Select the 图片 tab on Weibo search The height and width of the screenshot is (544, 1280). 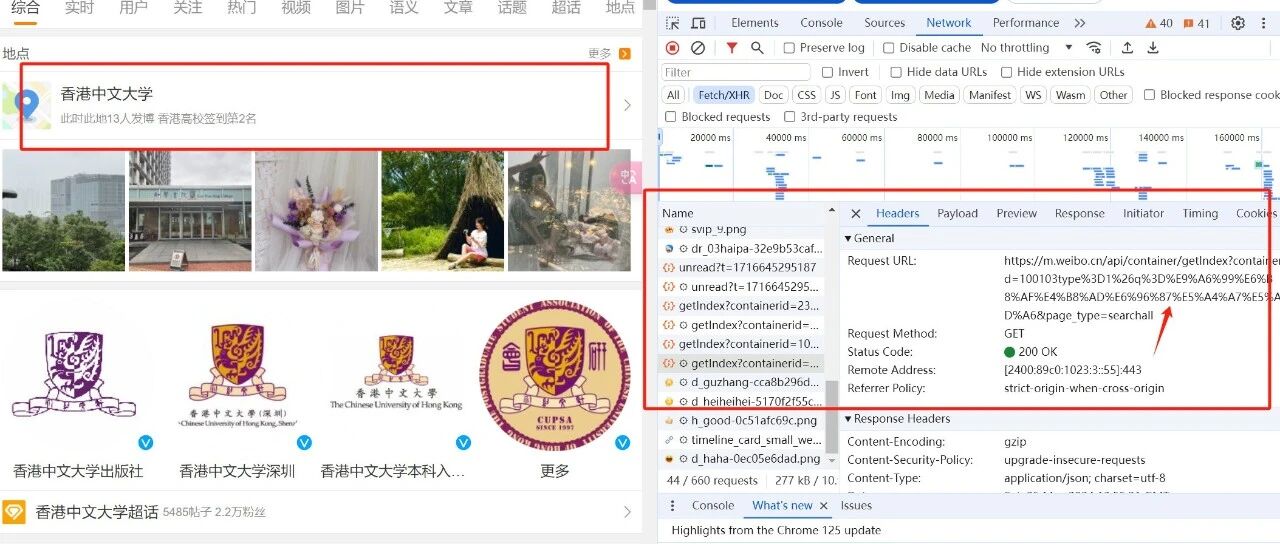(350, 8)
